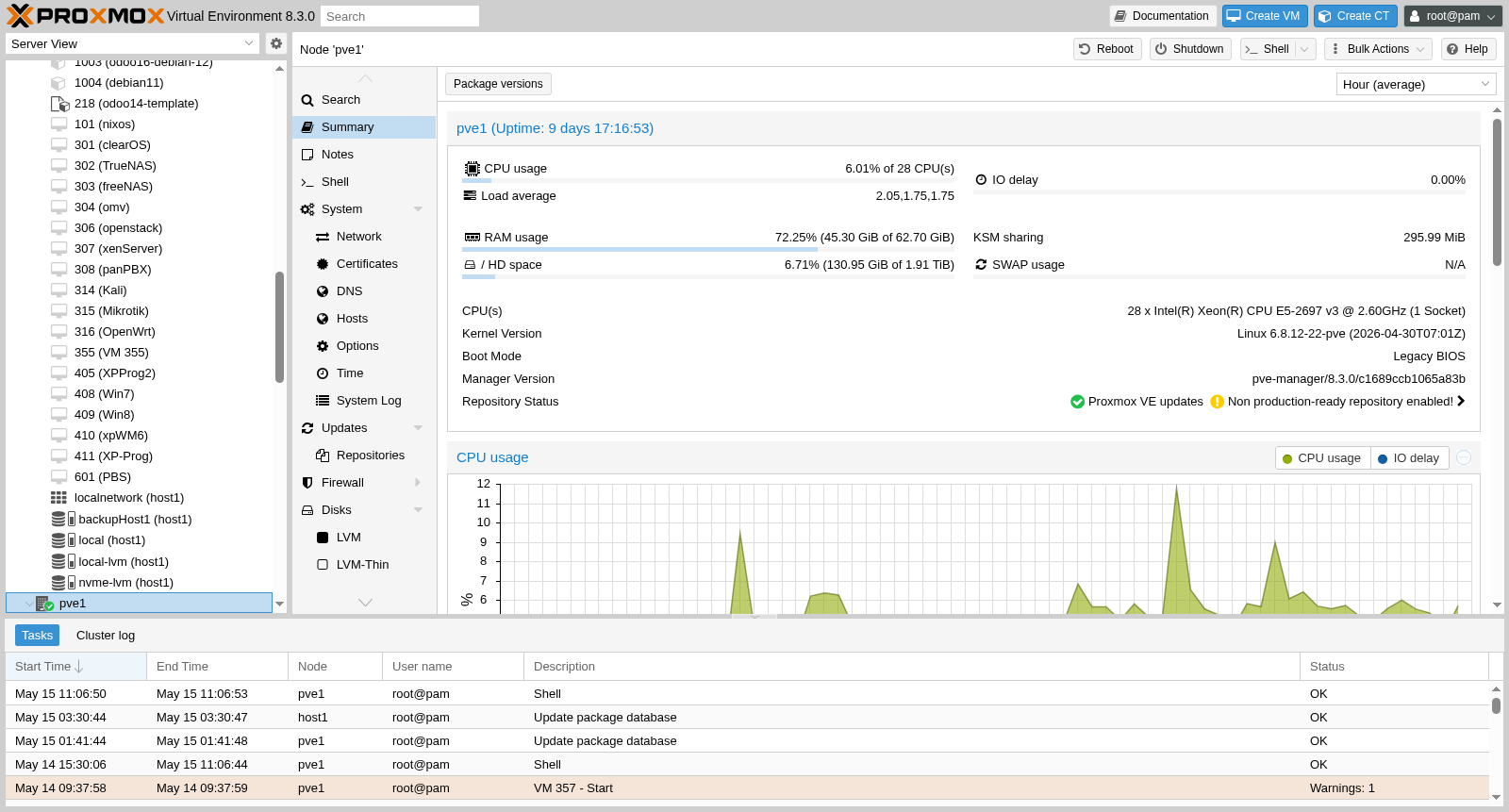
Task: Click the LVM filled square icon
Action: (323, 538)
